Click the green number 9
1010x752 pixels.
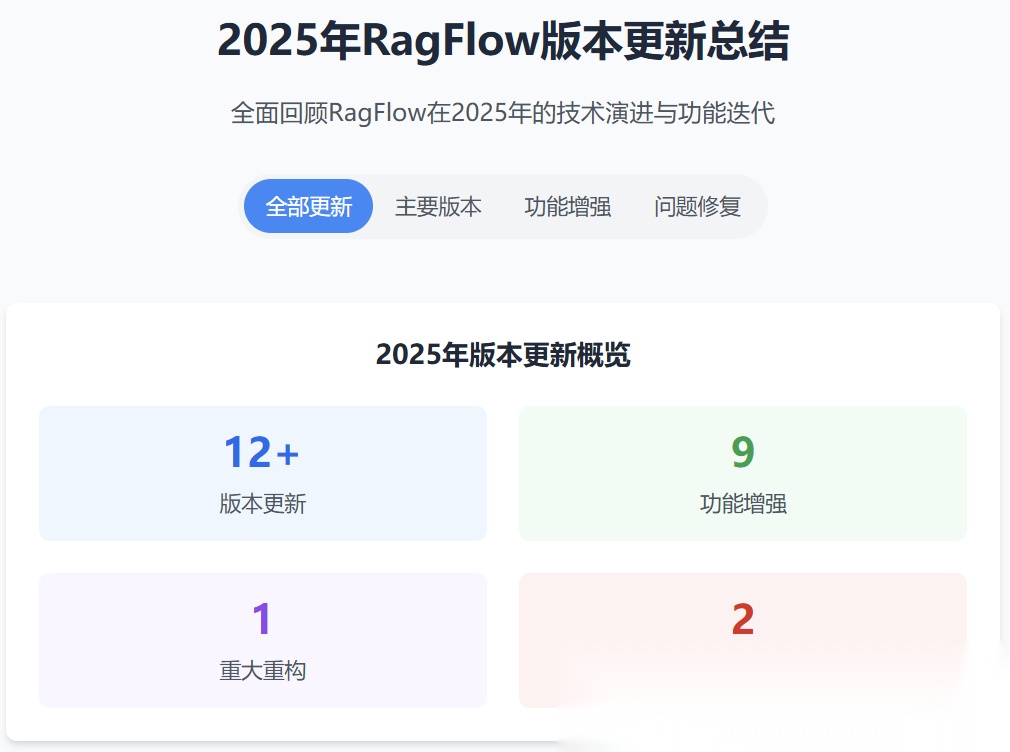coord(743,452)
